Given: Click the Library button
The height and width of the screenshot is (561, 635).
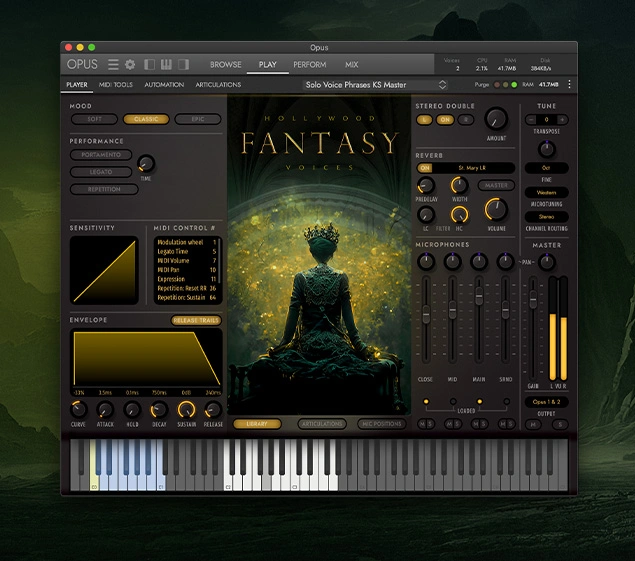Looking at the screenshot, I should [x=257, y=424].
